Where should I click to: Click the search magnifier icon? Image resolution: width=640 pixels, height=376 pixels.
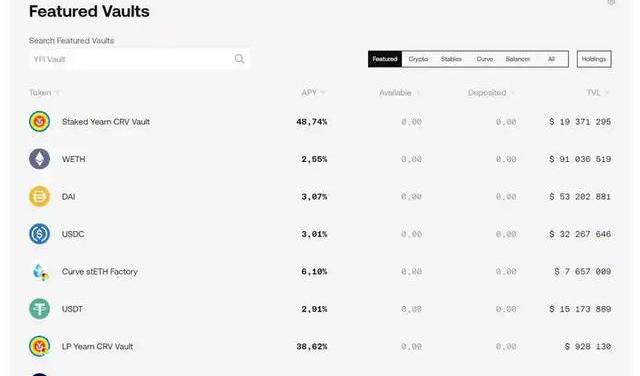tap(240, 59)
